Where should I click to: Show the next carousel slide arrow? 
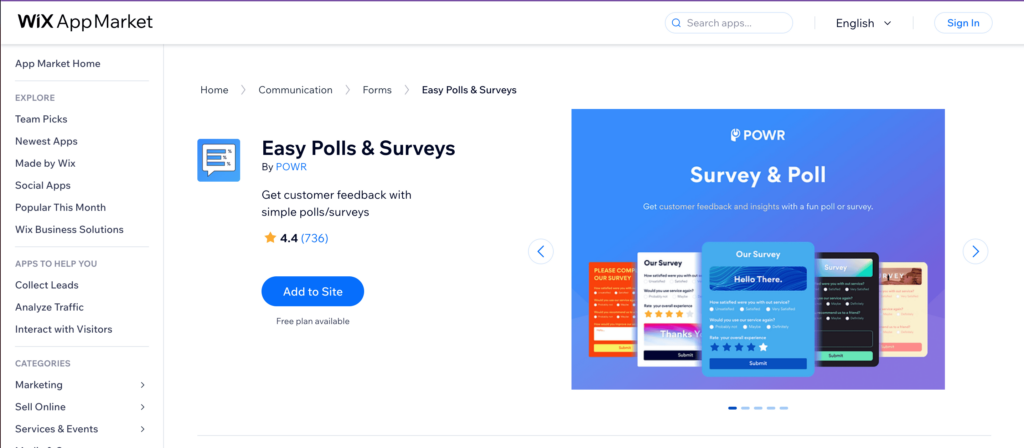click(975, 251)
